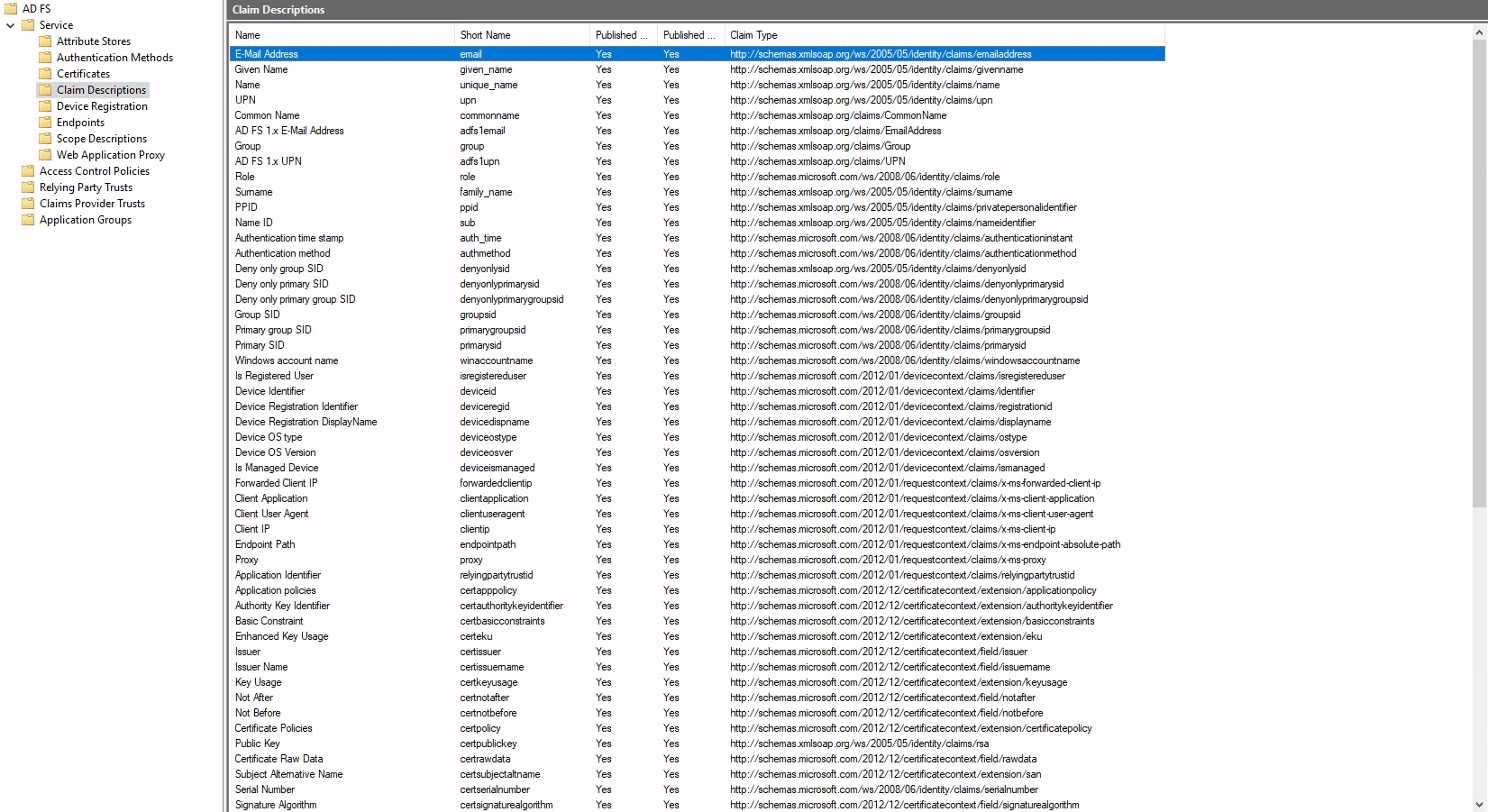Select the Enhanced Key Usage claim
The image size is (1488, 812).
(697, 636)
